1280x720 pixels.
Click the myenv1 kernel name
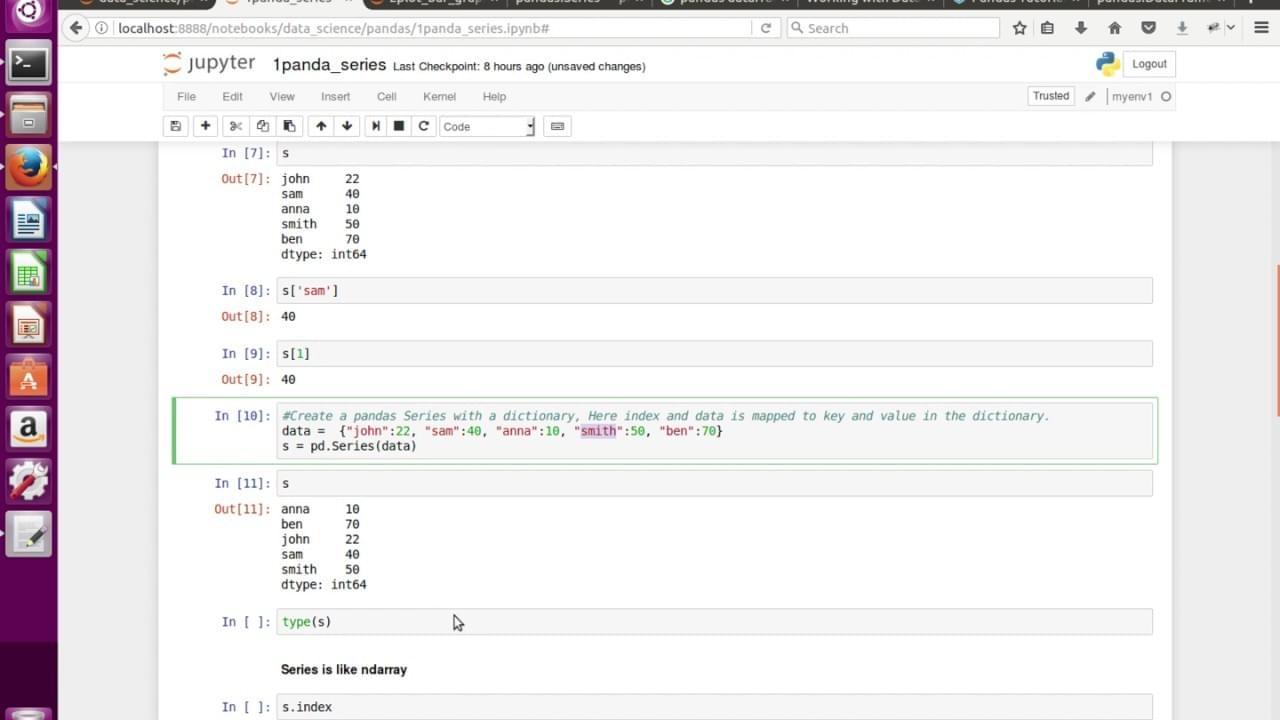point(1132,97)
